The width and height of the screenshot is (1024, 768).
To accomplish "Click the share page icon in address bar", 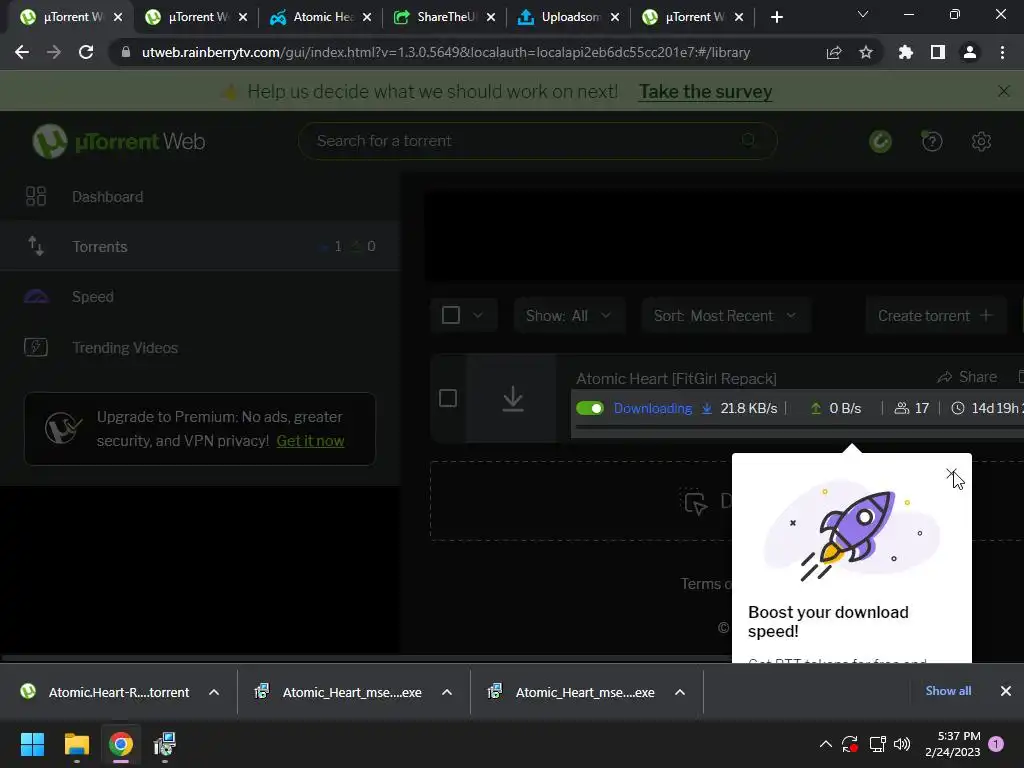I will coord(834,52).
